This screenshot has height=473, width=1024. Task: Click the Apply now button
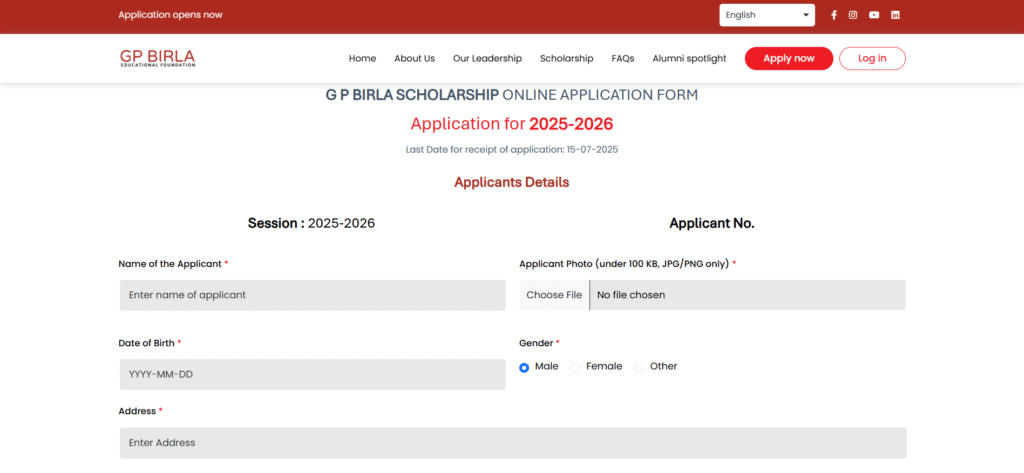pos(789,58)
